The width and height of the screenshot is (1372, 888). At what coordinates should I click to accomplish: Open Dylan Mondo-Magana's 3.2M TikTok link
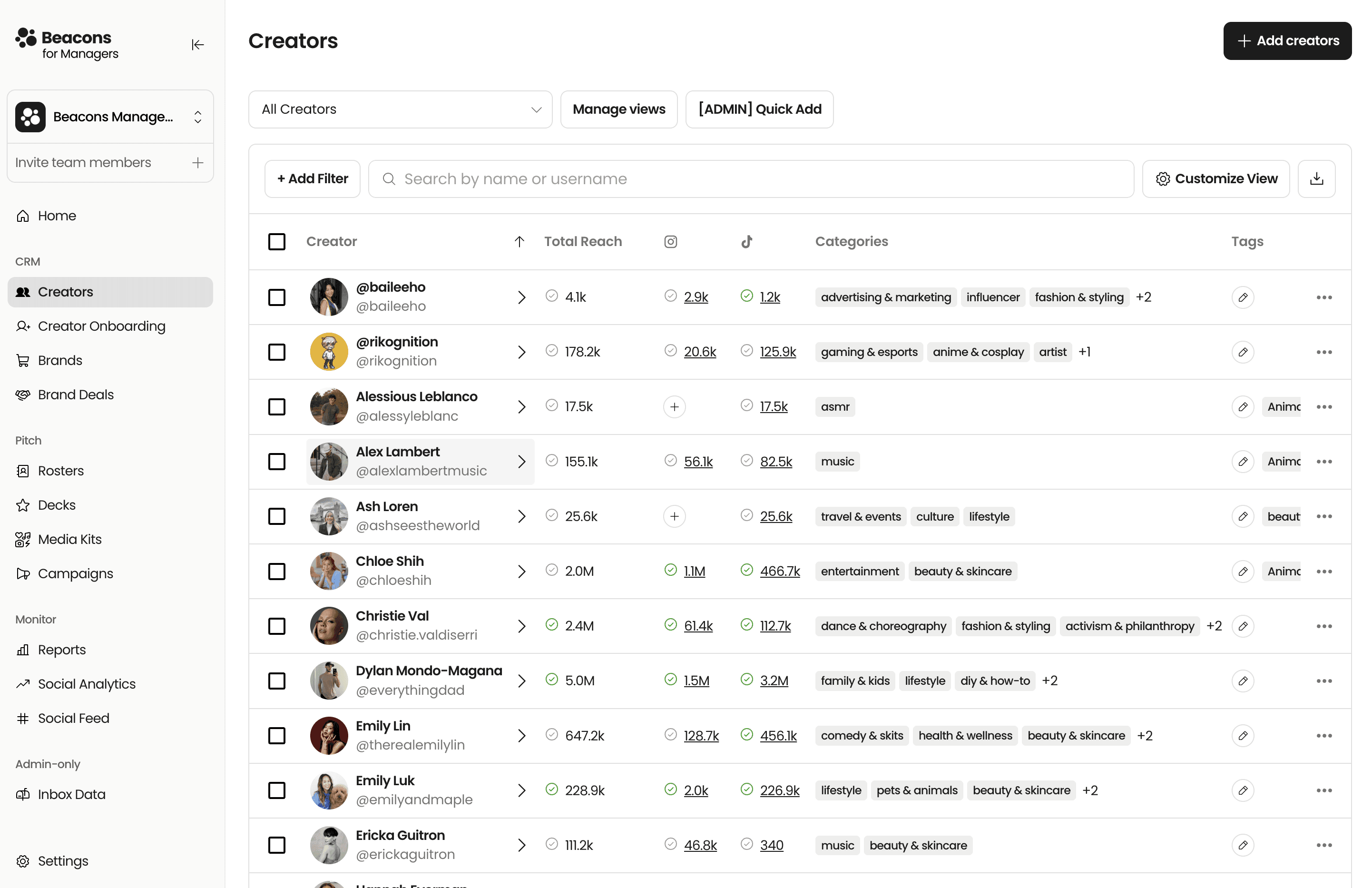tap(774, 681)
